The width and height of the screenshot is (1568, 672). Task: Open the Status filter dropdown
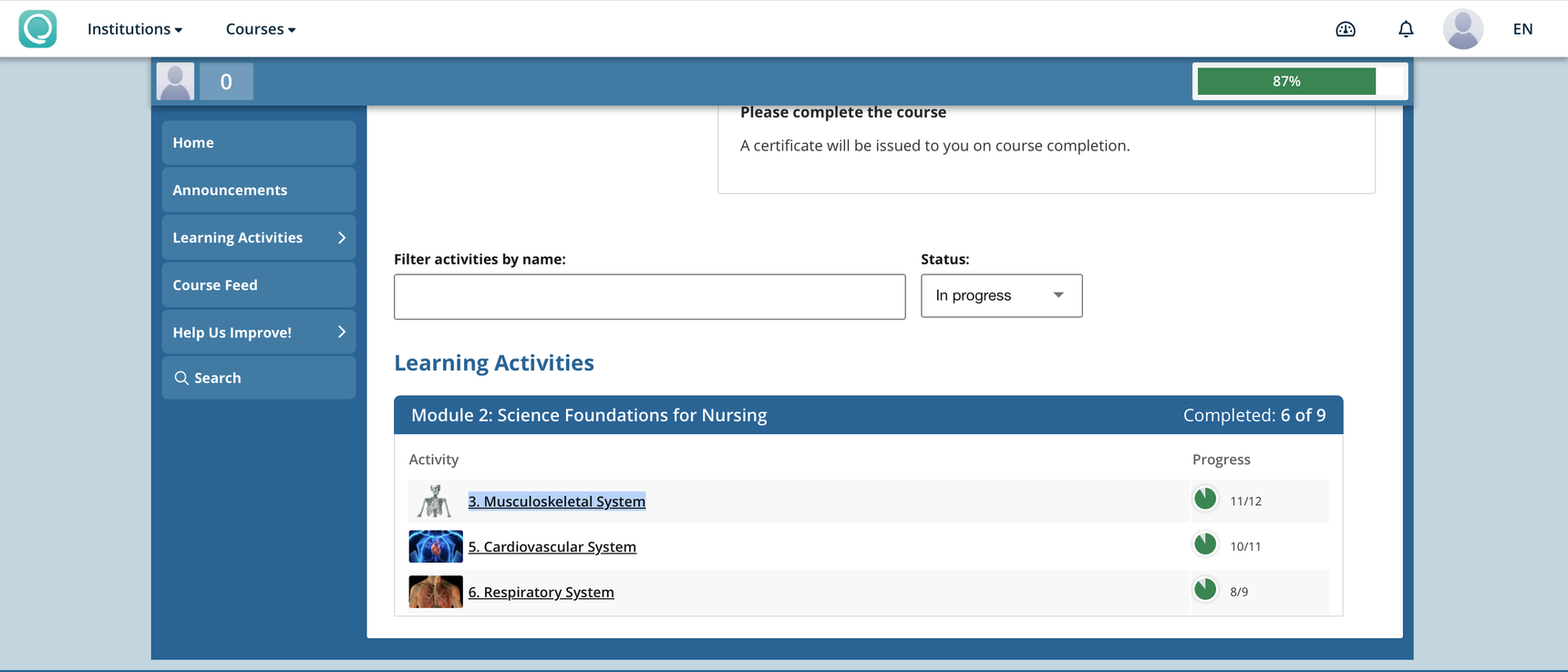[x=1001, y=295]
